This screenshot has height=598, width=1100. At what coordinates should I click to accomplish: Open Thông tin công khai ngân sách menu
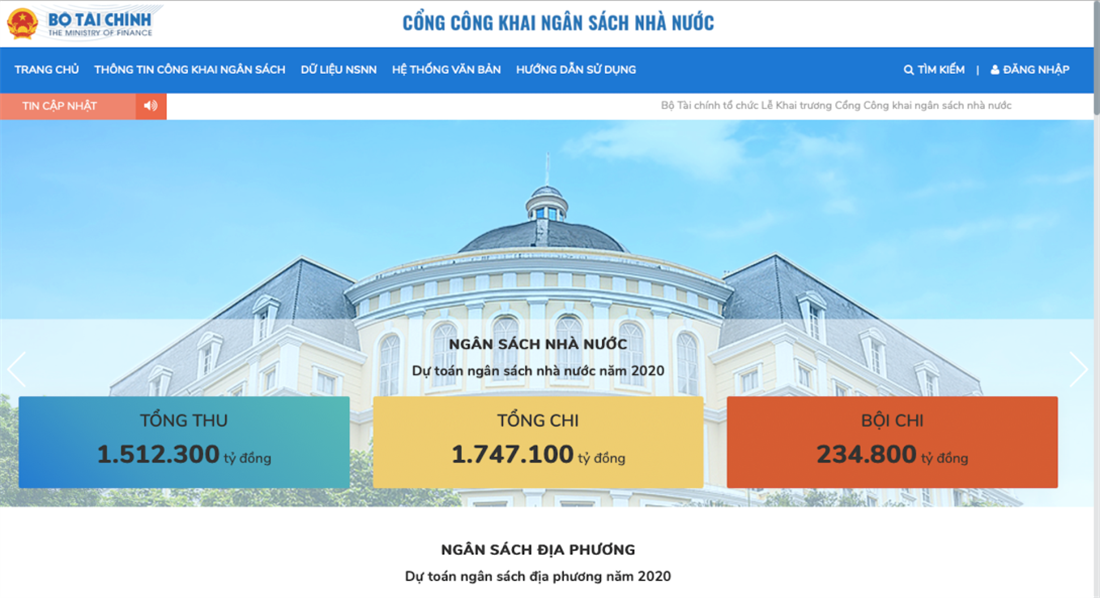(x=189, y=69)
